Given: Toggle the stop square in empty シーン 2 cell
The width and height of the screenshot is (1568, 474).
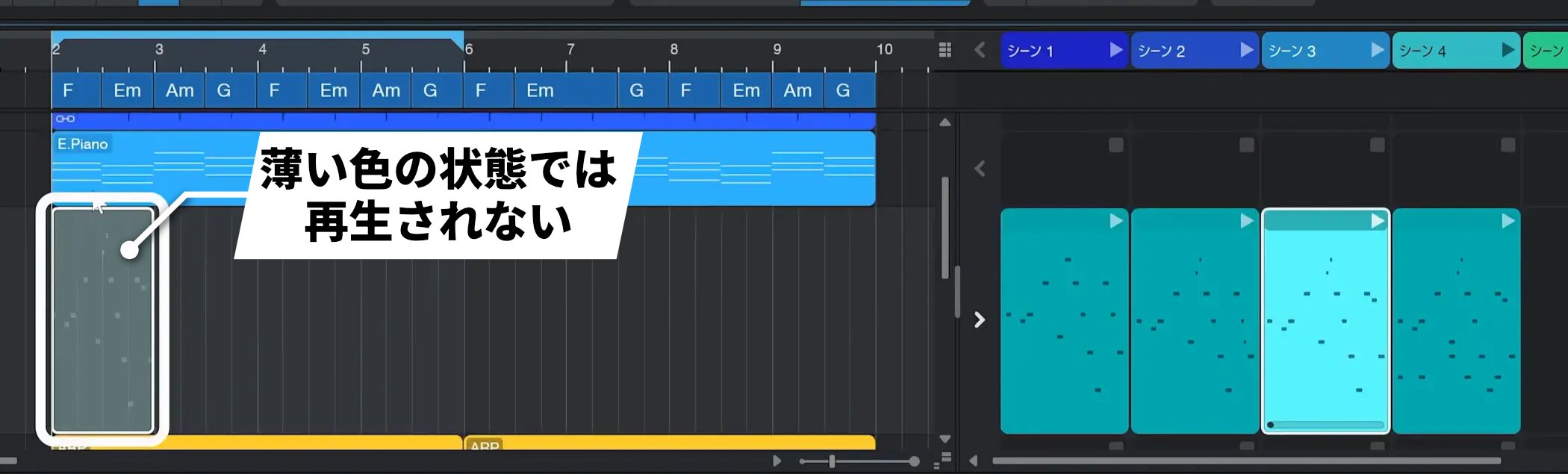Looking at the screenshot, I should (x=1246, y=145).
